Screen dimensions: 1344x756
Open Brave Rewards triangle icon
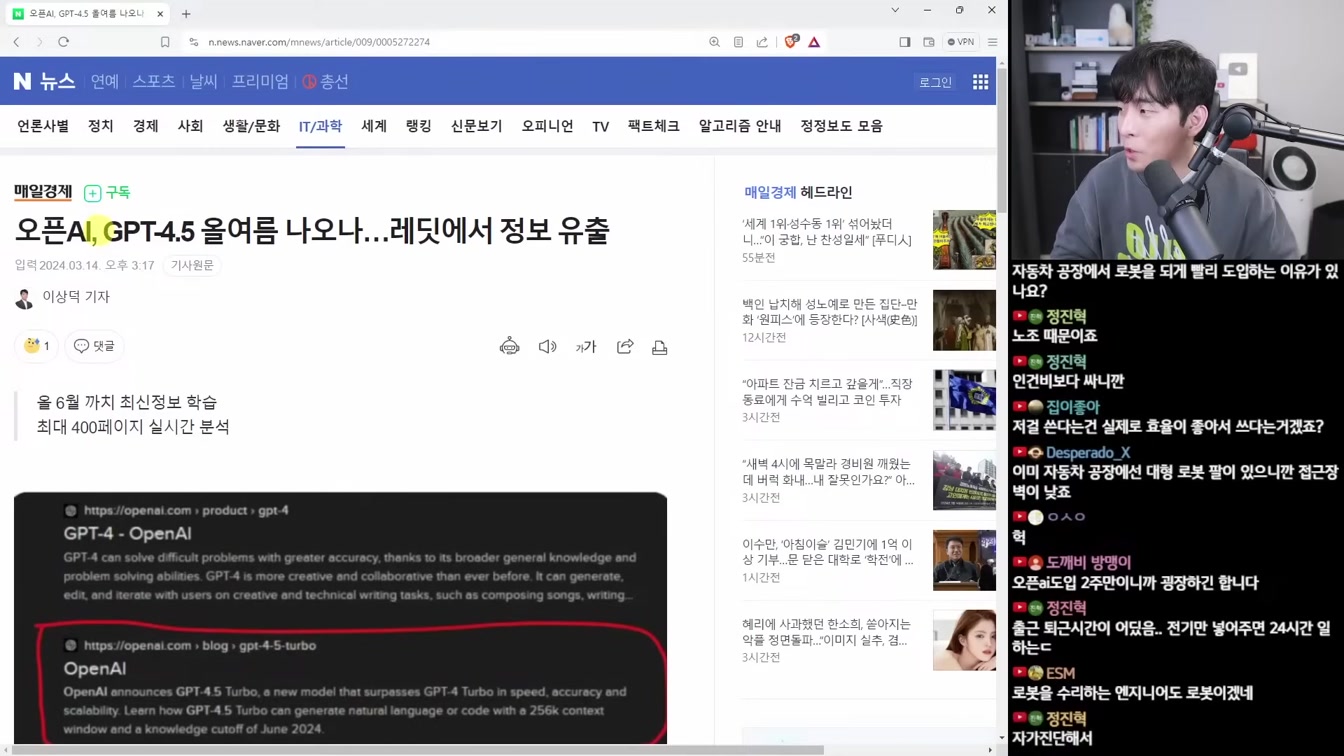tap(814, 42)
